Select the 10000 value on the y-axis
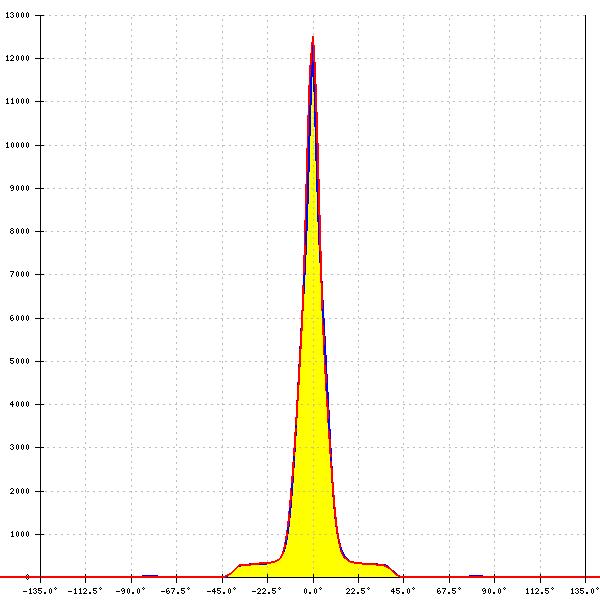600x600 pixels. click(17, 146)
